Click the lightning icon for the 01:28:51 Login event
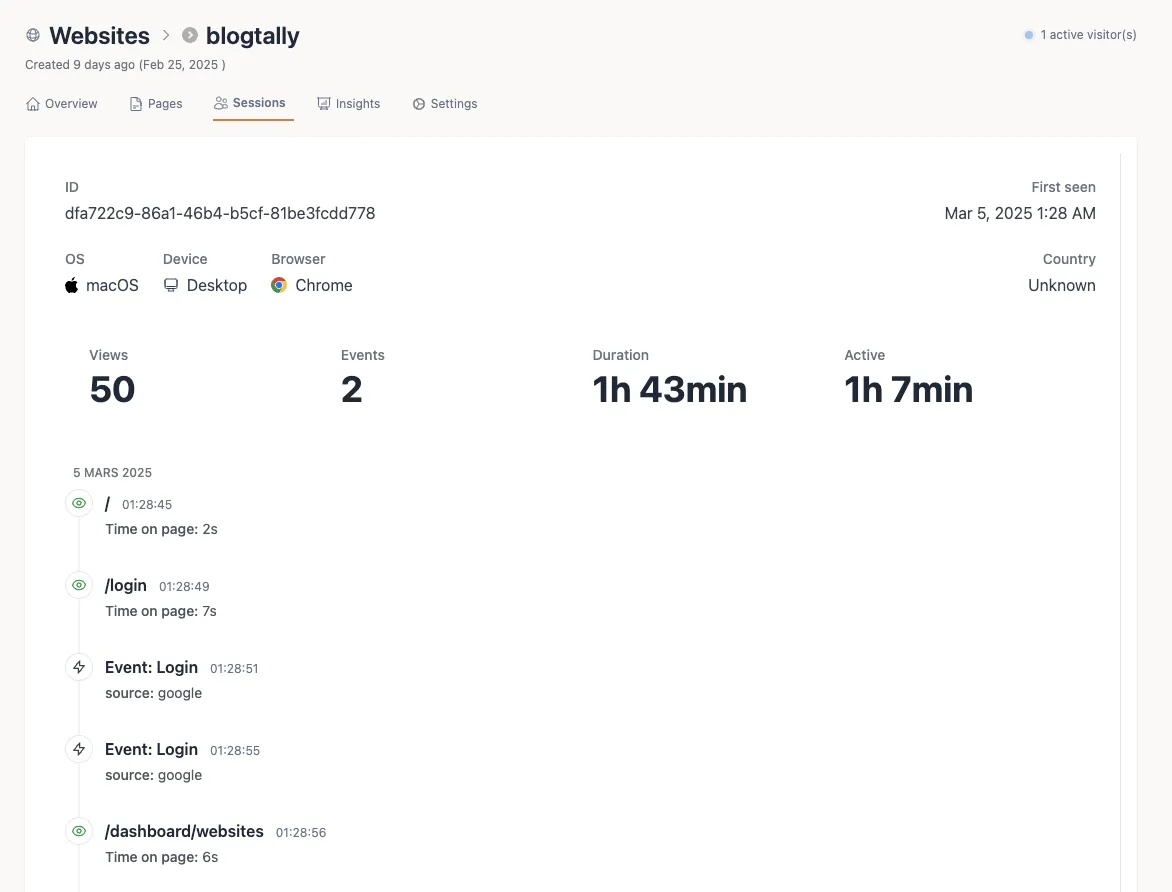Image resolution: width=1172 pixels, height=892 pixels. [x=79, y=667]
